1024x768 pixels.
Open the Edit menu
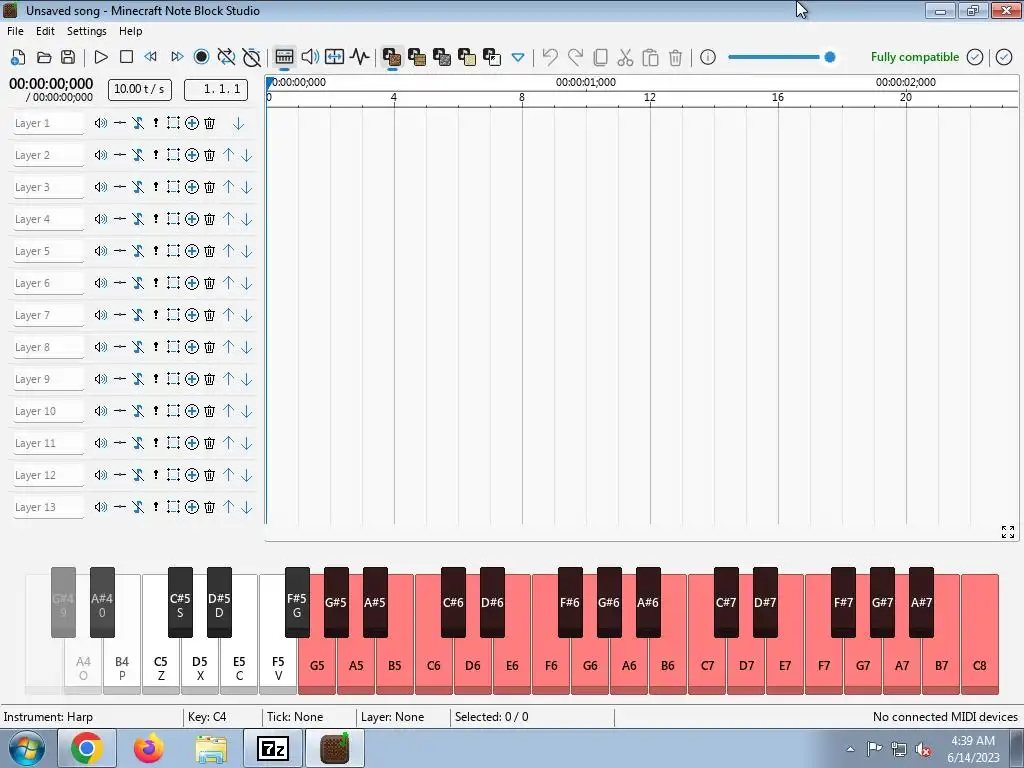(x=45, y=31)
